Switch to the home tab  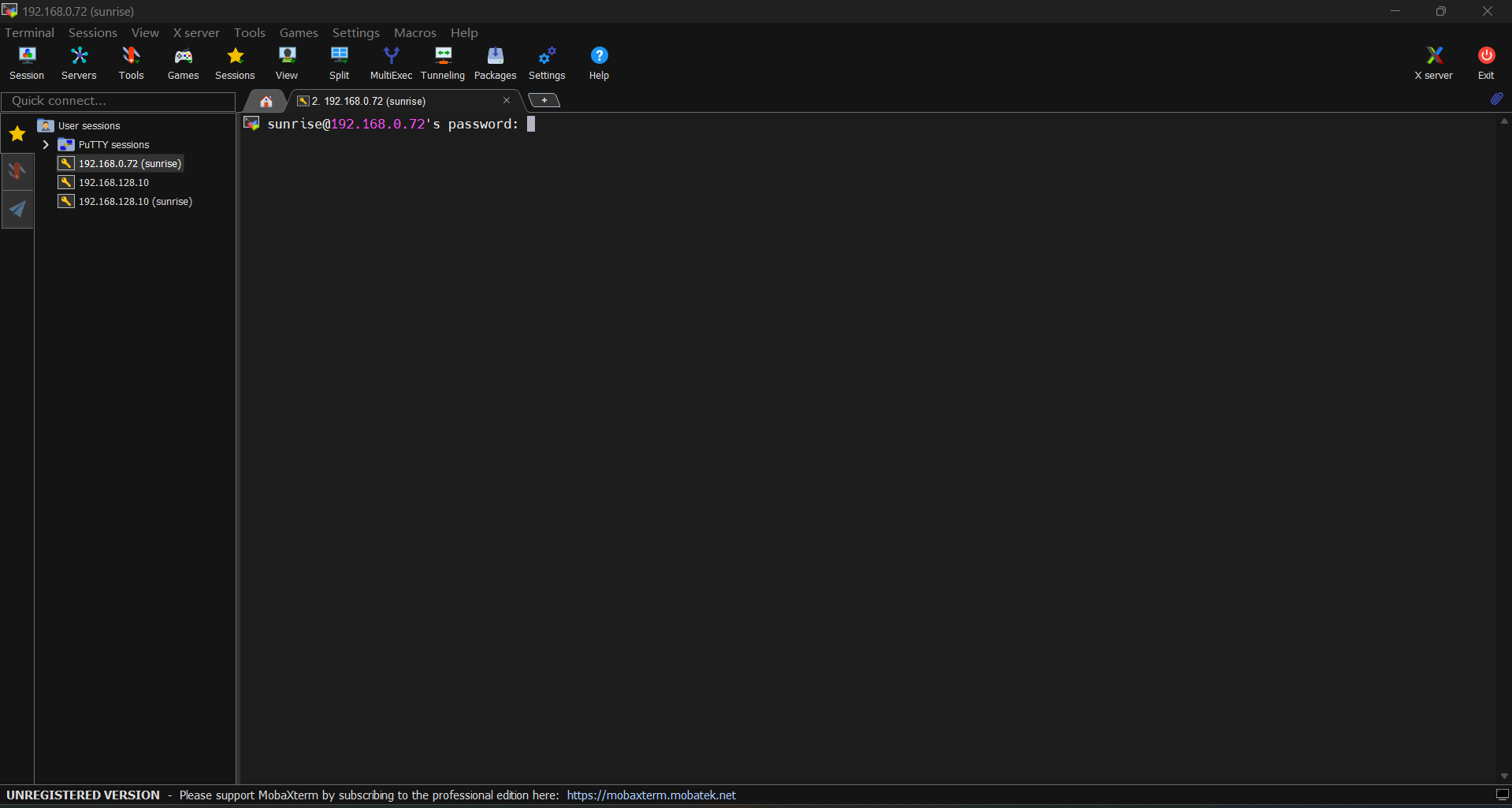point(266,101)
